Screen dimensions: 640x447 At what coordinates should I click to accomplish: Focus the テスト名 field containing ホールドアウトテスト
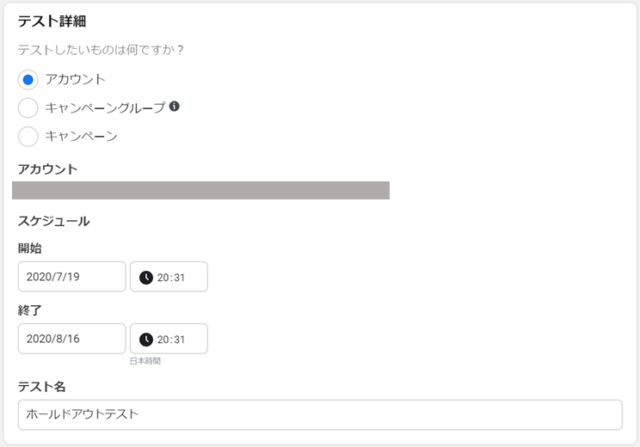click(320, 414)
